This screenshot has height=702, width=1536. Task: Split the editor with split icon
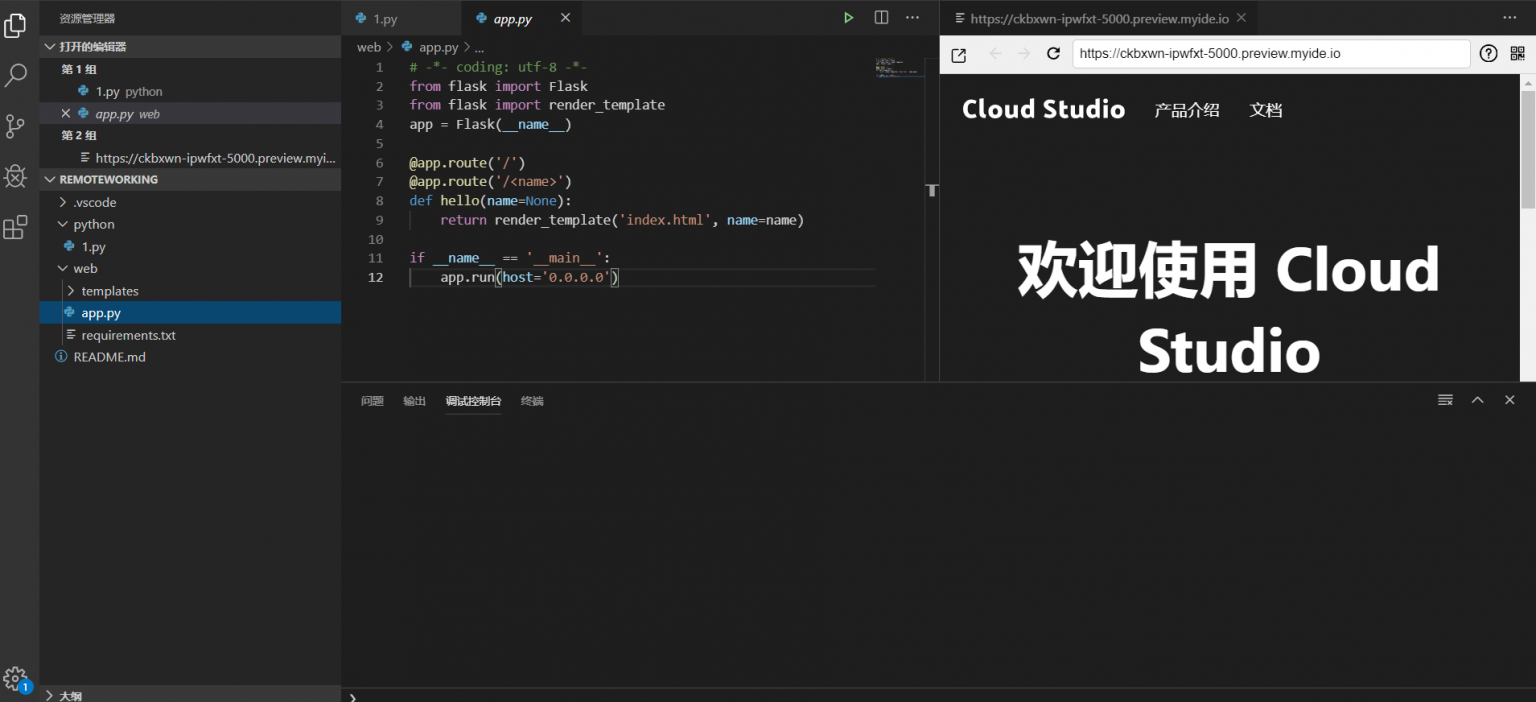click(881, 18)
